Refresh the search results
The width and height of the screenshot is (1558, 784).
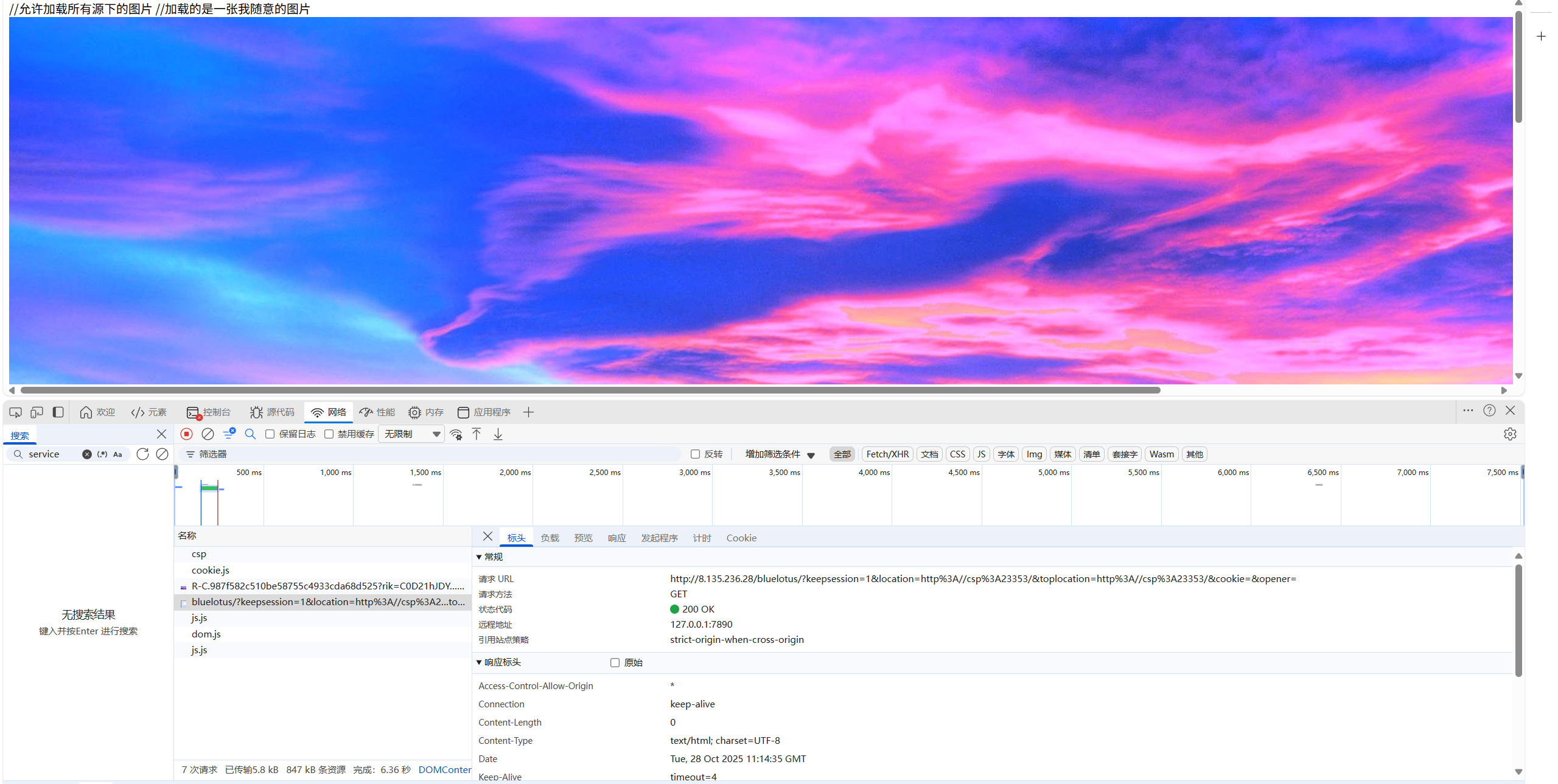coord(142,454)
